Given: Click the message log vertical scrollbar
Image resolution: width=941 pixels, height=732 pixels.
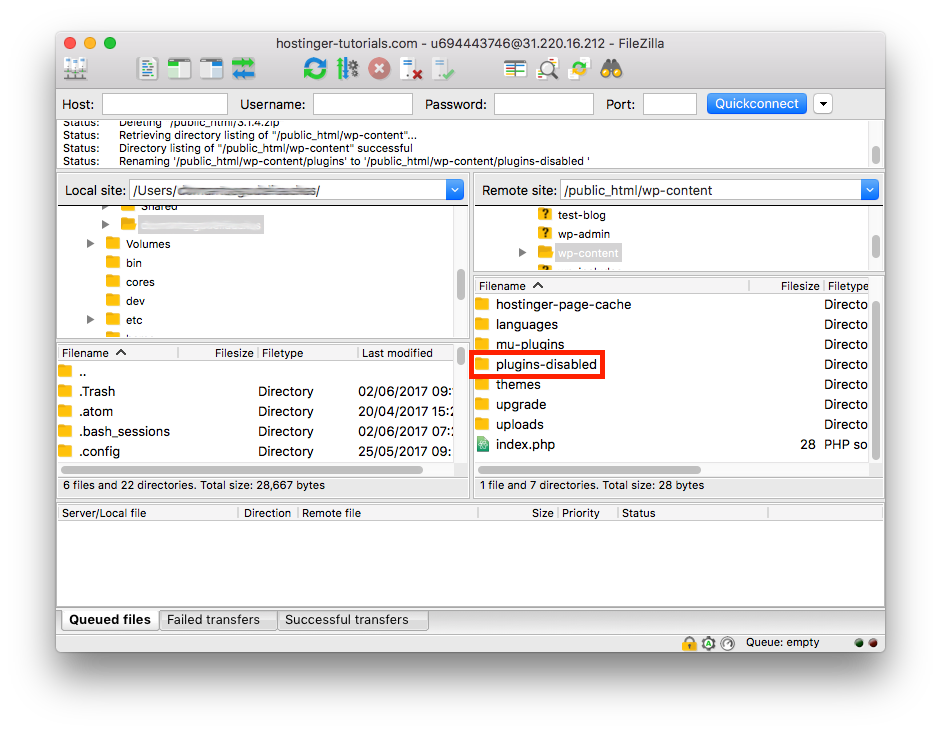Looking at the screenshot, I should tap(876, 155).
